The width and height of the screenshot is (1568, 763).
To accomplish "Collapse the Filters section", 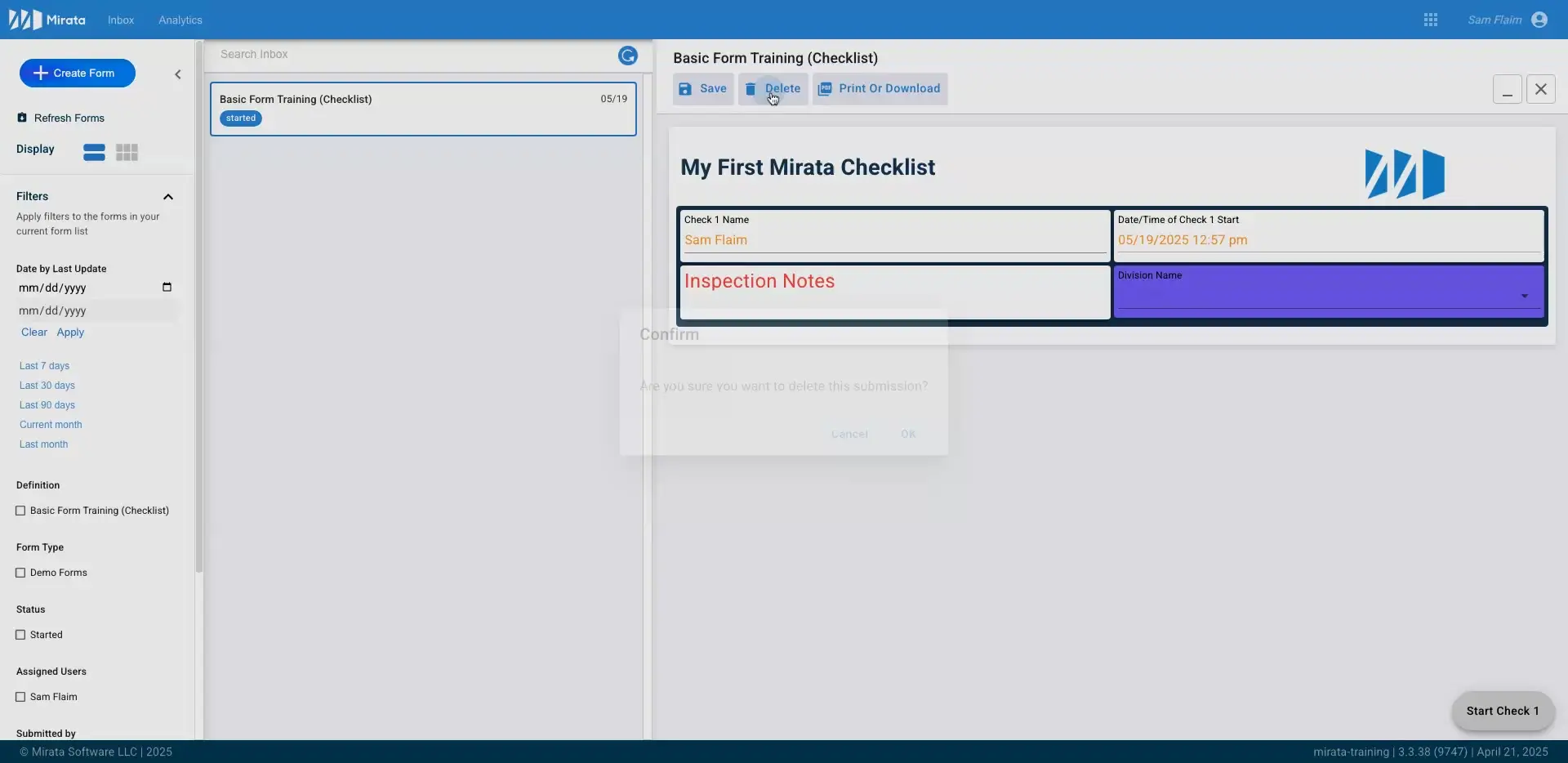I will click(169, 196).
